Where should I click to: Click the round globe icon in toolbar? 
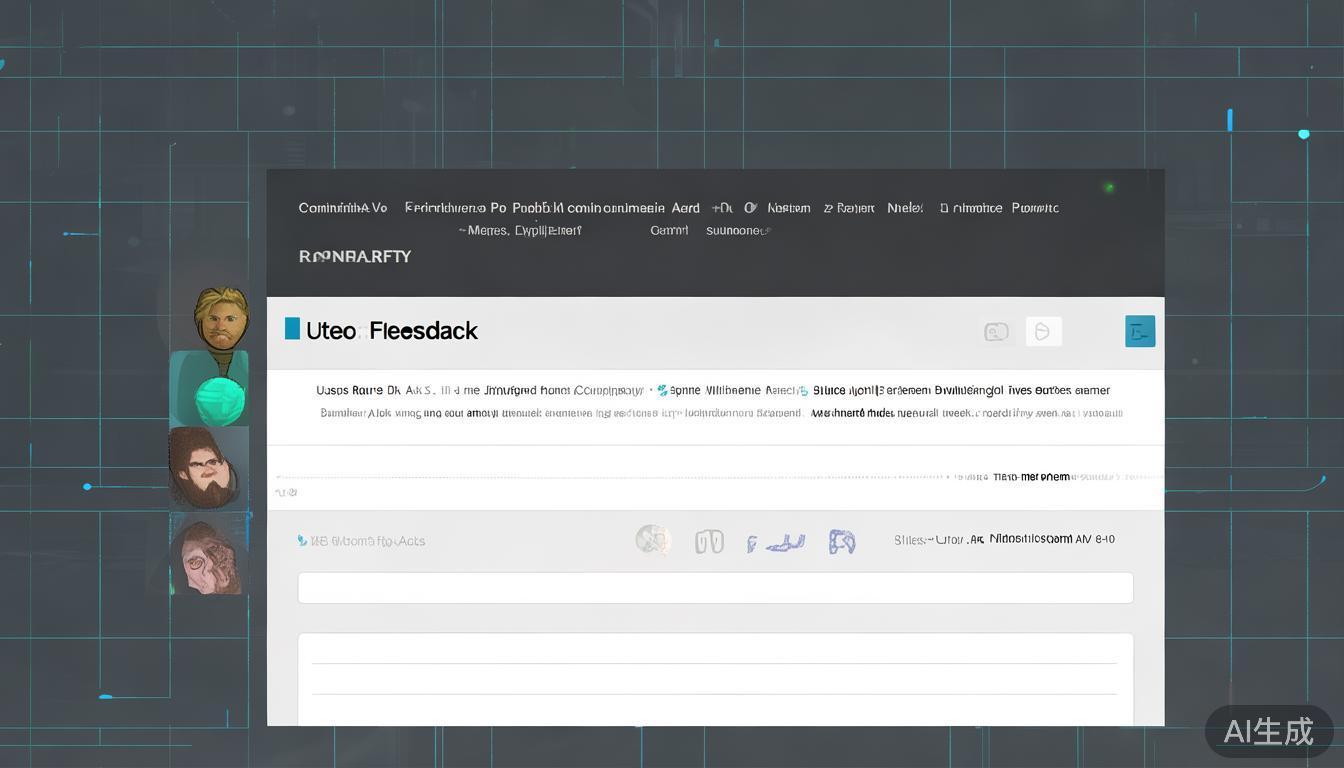(652, 540)
